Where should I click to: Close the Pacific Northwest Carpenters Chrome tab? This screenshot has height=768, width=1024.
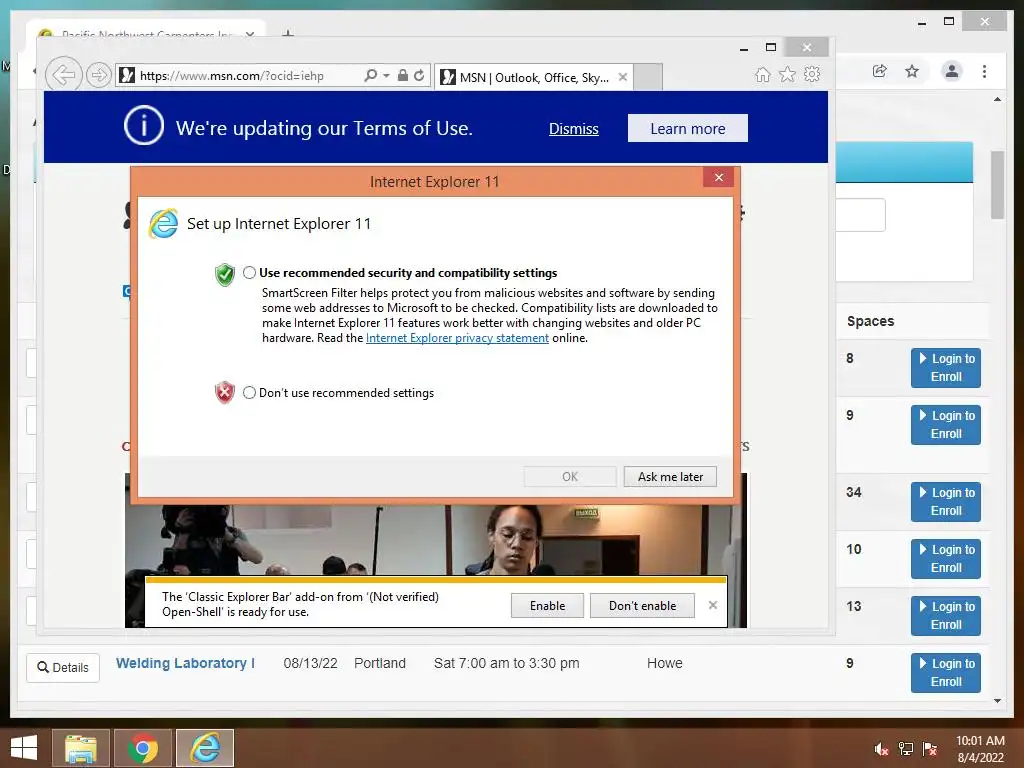click(250, 34)
